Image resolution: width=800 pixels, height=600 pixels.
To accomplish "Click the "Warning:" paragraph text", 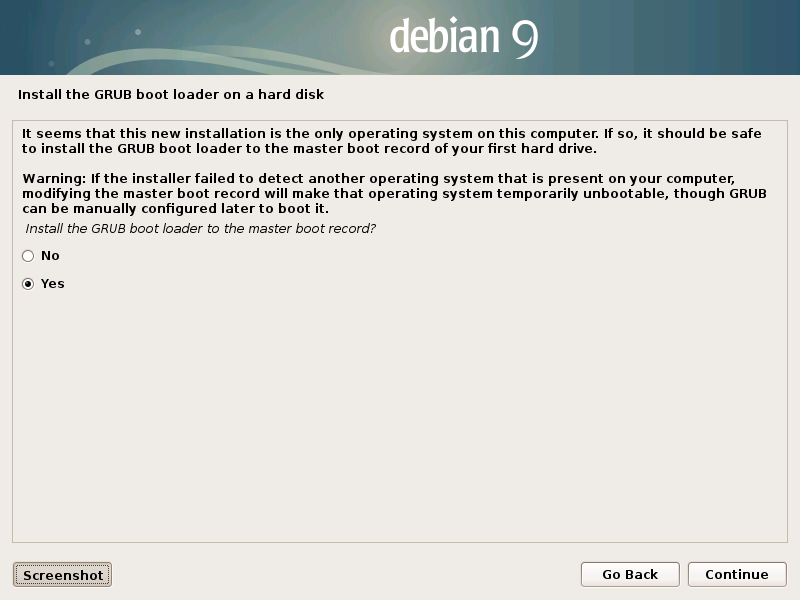I will (394, 193).
